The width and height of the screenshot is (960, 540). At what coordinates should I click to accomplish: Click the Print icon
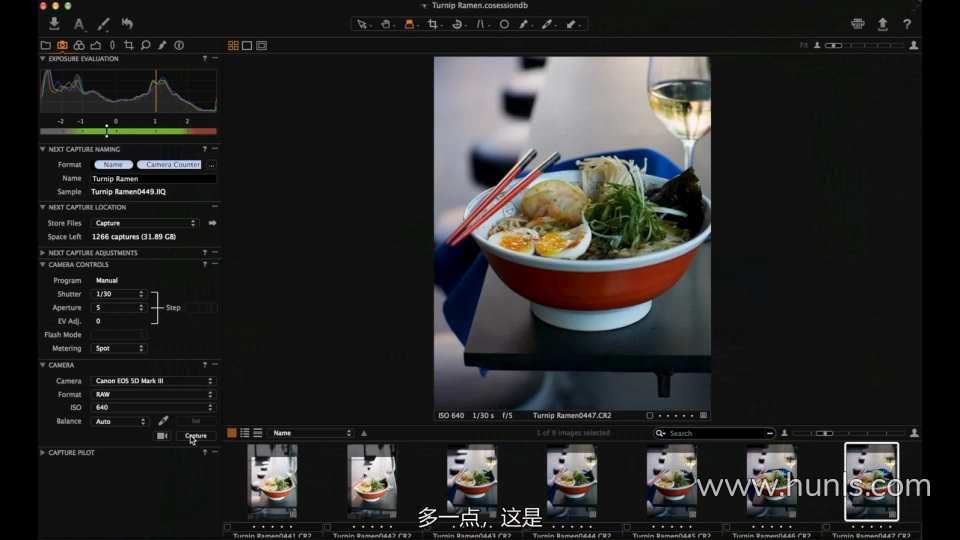(857, 24)
